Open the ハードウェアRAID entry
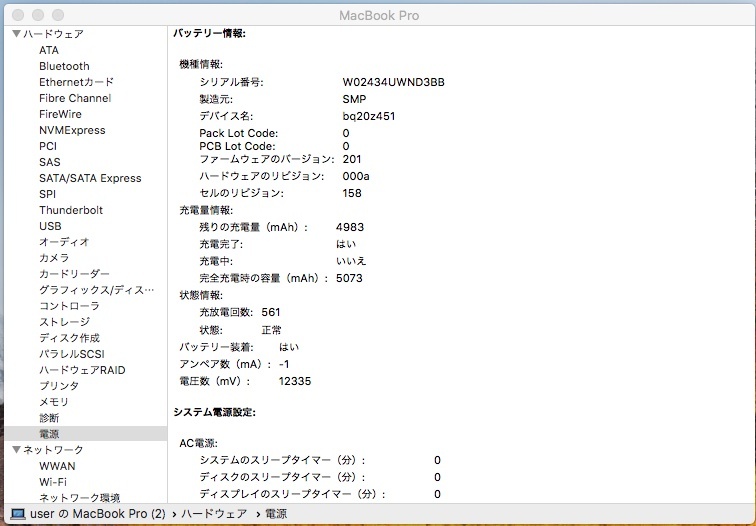Screen dimensions: 756x526 [82, 370]
